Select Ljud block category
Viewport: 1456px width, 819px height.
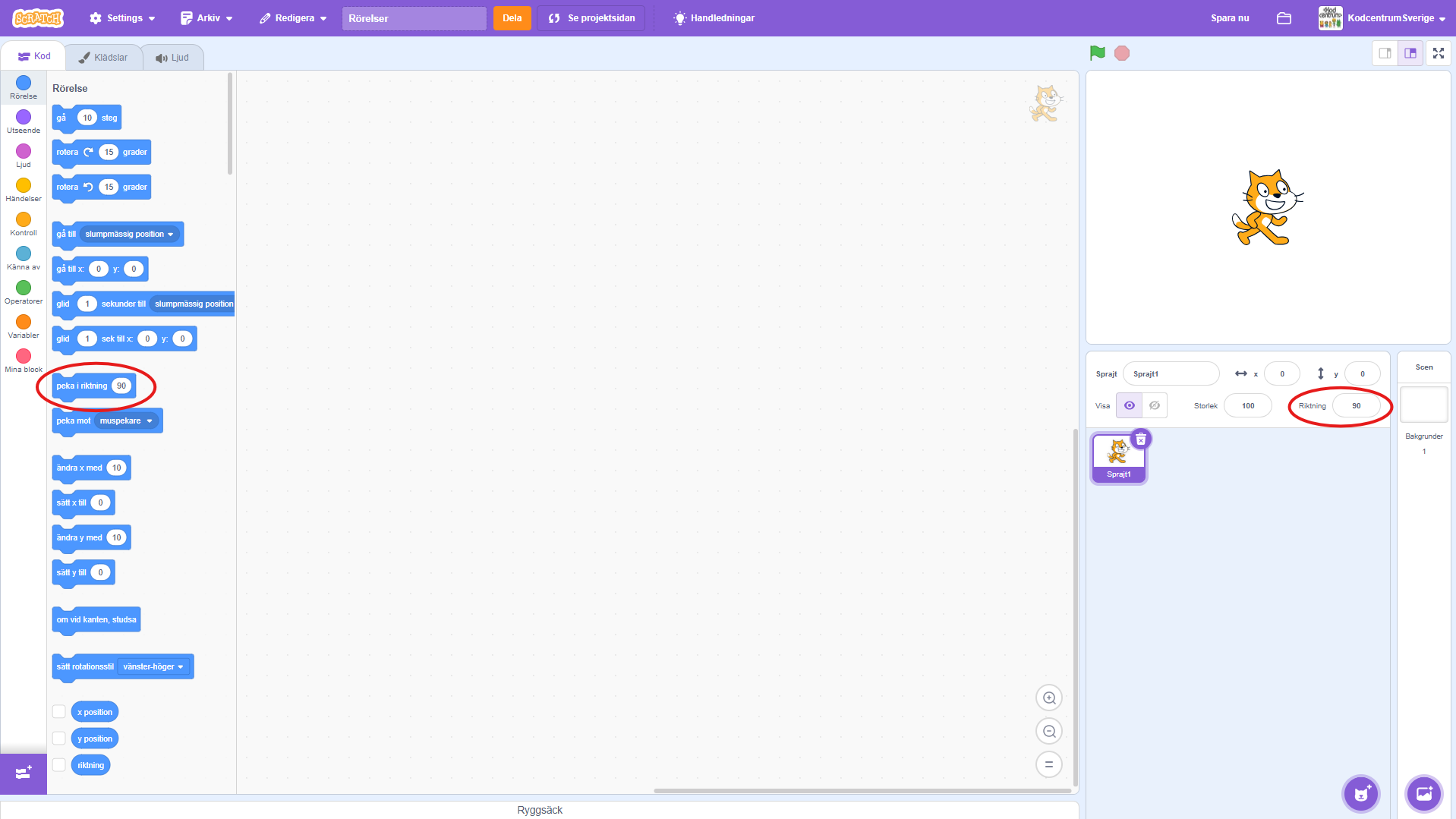pyautogui.click(x=24, y=156)
